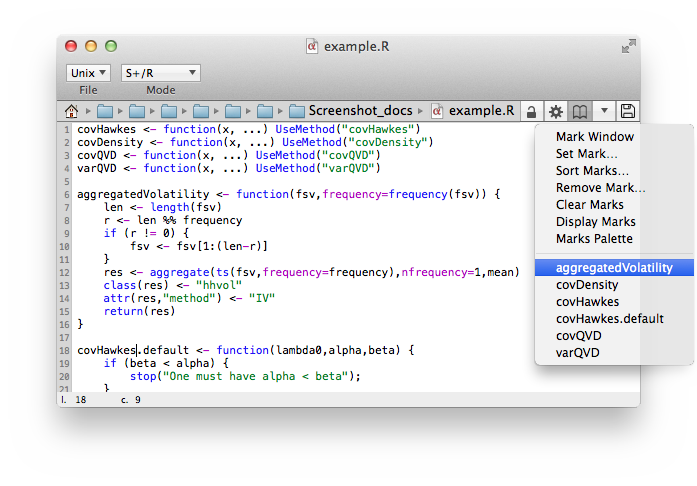Click the example.R document icon in title bar

312,46
